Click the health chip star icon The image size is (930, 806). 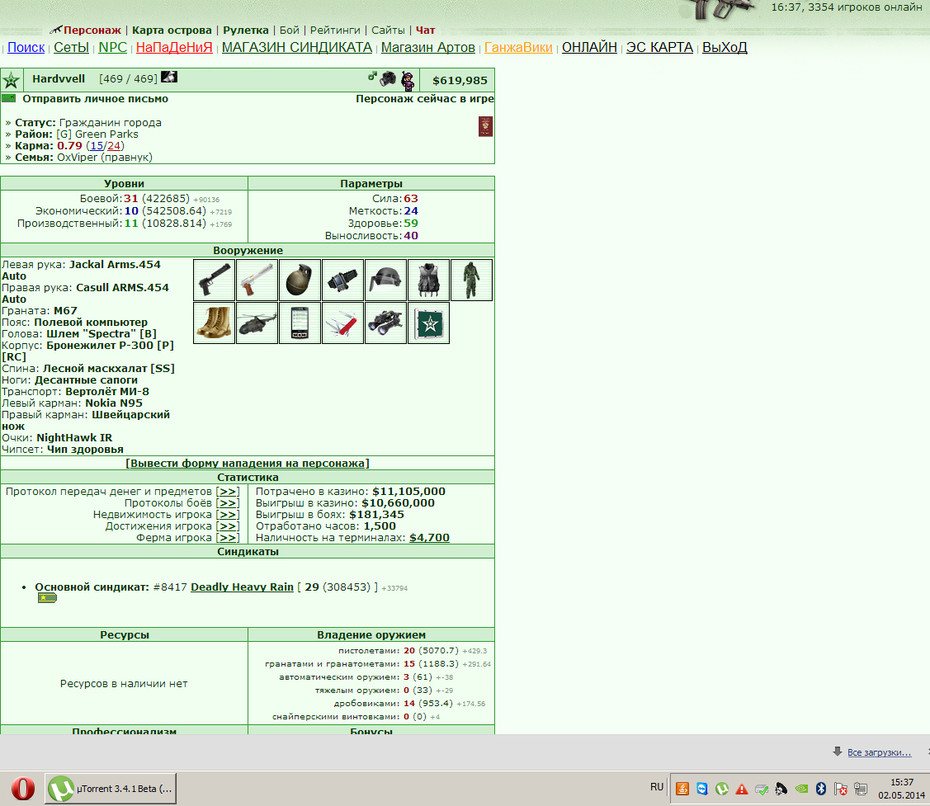(x=429, y=323)
